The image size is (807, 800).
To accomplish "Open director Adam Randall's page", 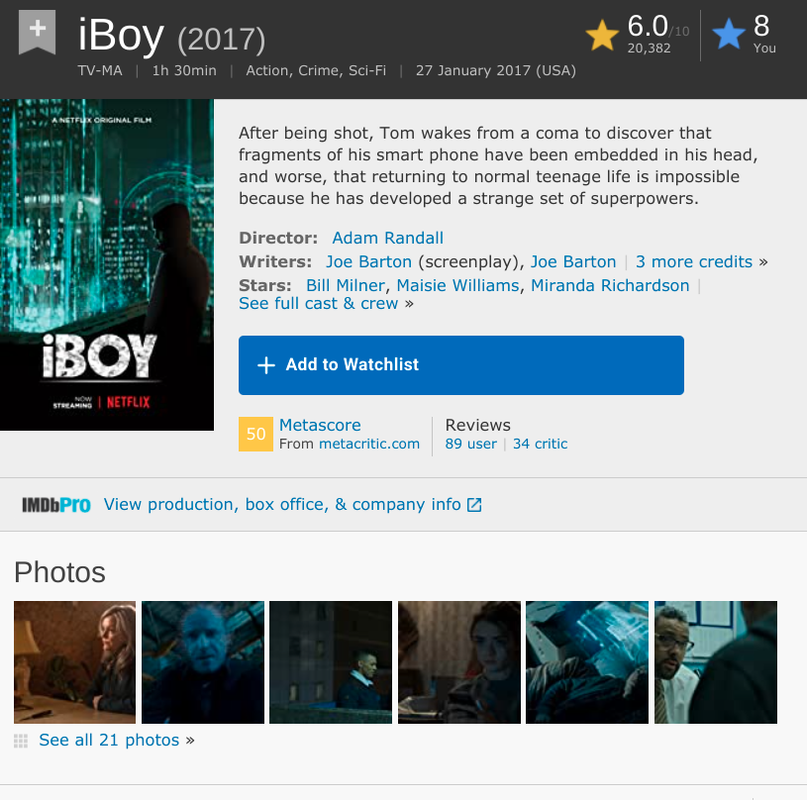I will click(388, 238).
